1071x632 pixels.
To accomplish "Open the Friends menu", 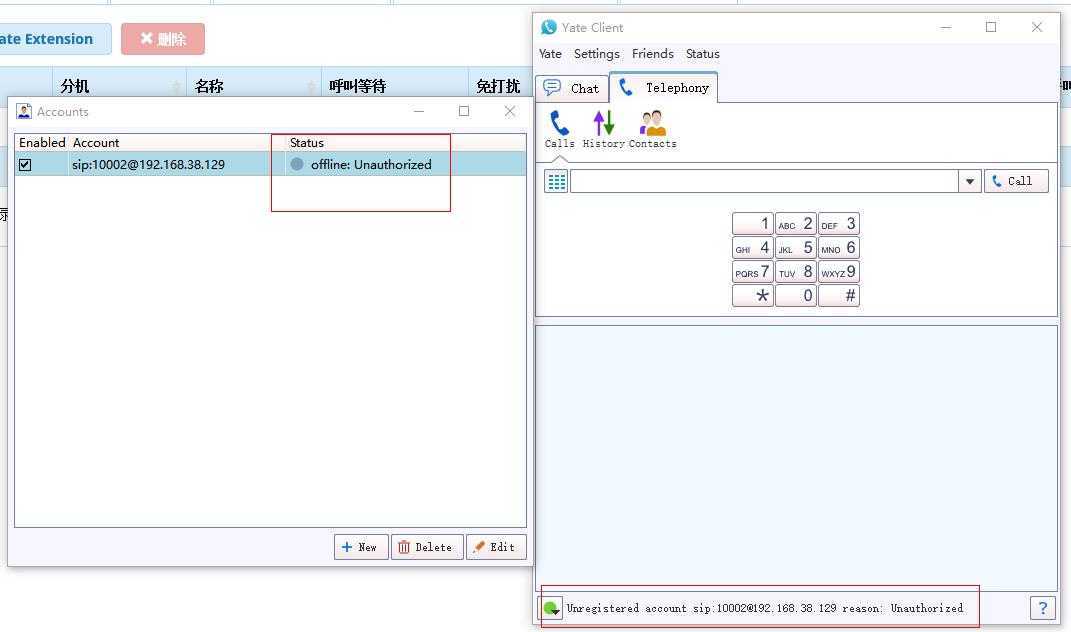I will pos(652,54).
